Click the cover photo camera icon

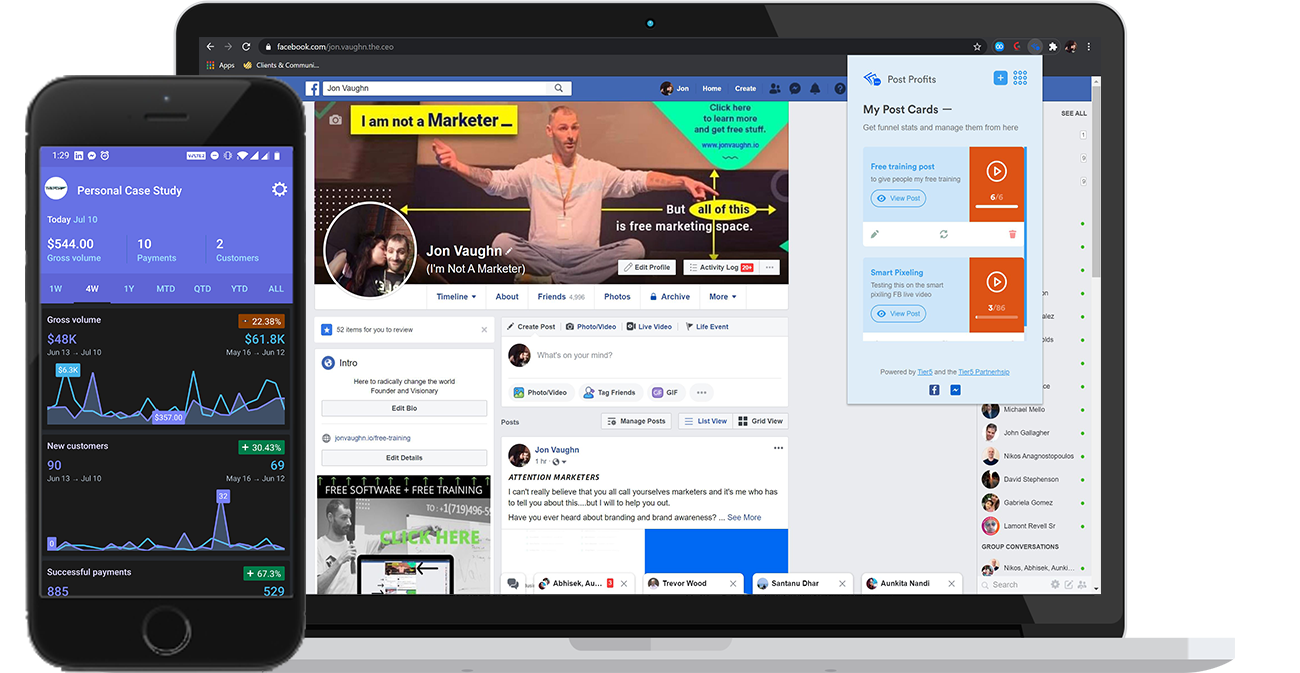coord(335,120)
